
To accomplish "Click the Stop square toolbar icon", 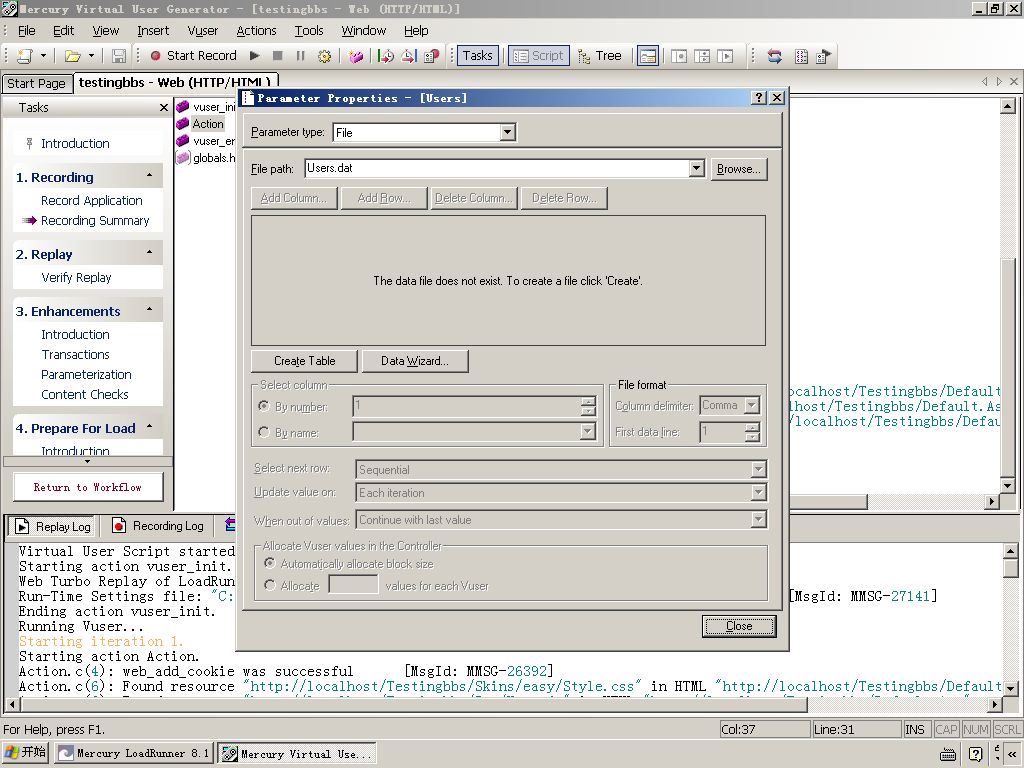I will pyautogui.click(x=278, y=56).
